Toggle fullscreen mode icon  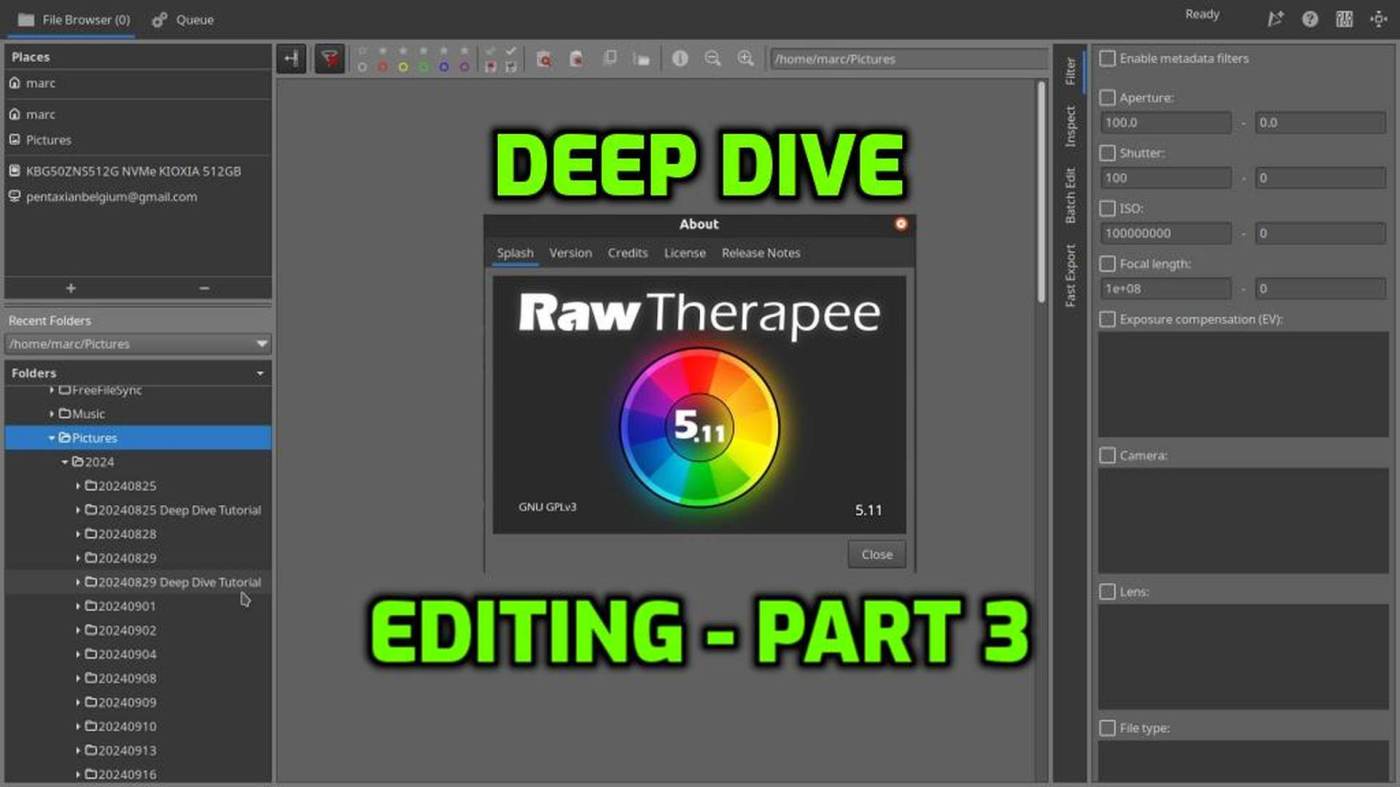[x=1378, y=19]
